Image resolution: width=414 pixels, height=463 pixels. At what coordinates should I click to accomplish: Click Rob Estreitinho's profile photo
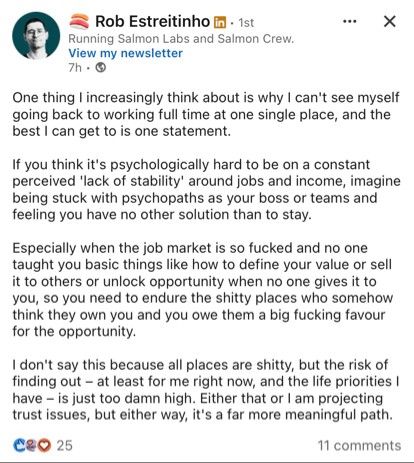click(x=36, y=36)
